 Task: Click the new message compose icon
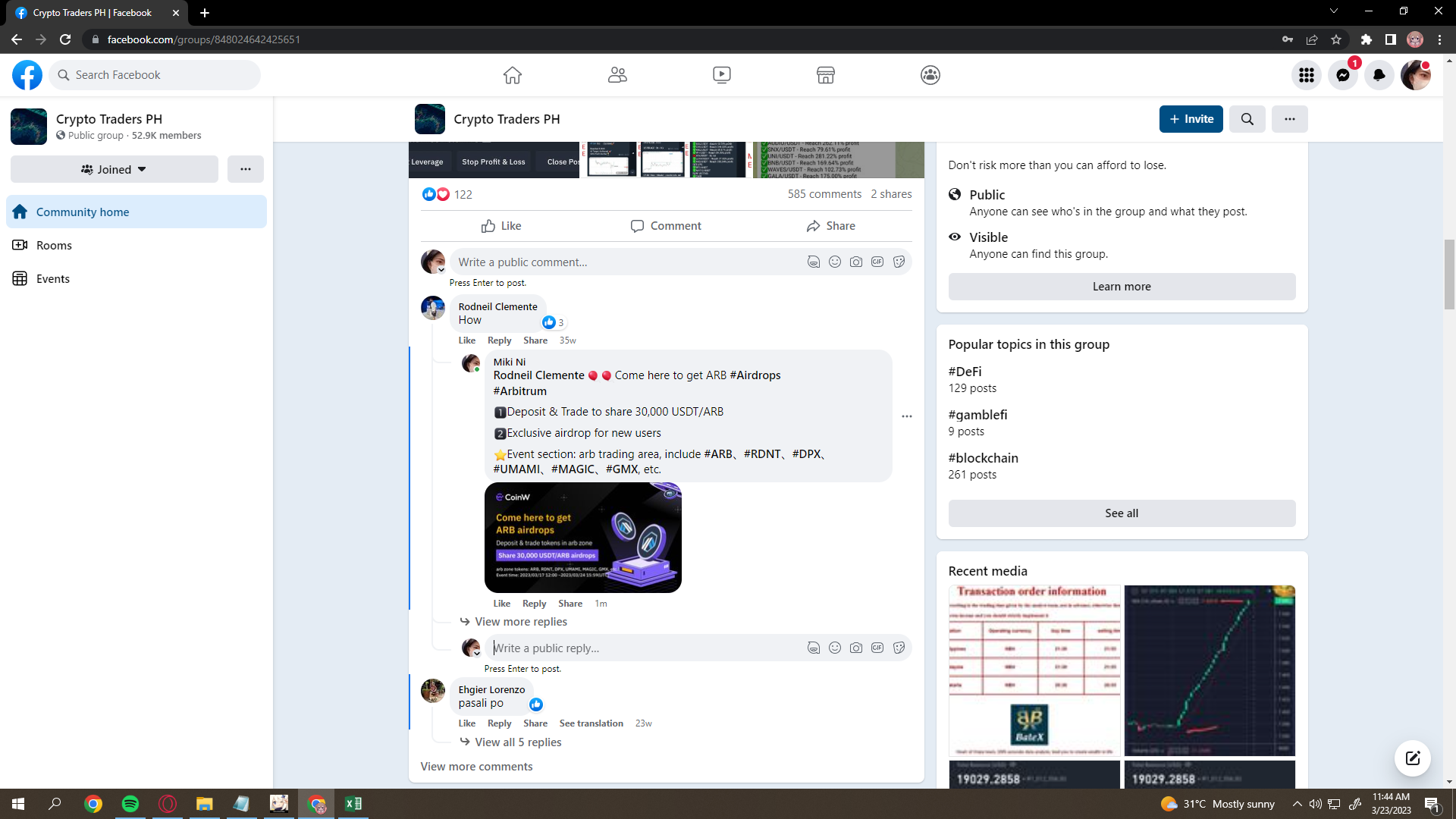point(1412,758)
